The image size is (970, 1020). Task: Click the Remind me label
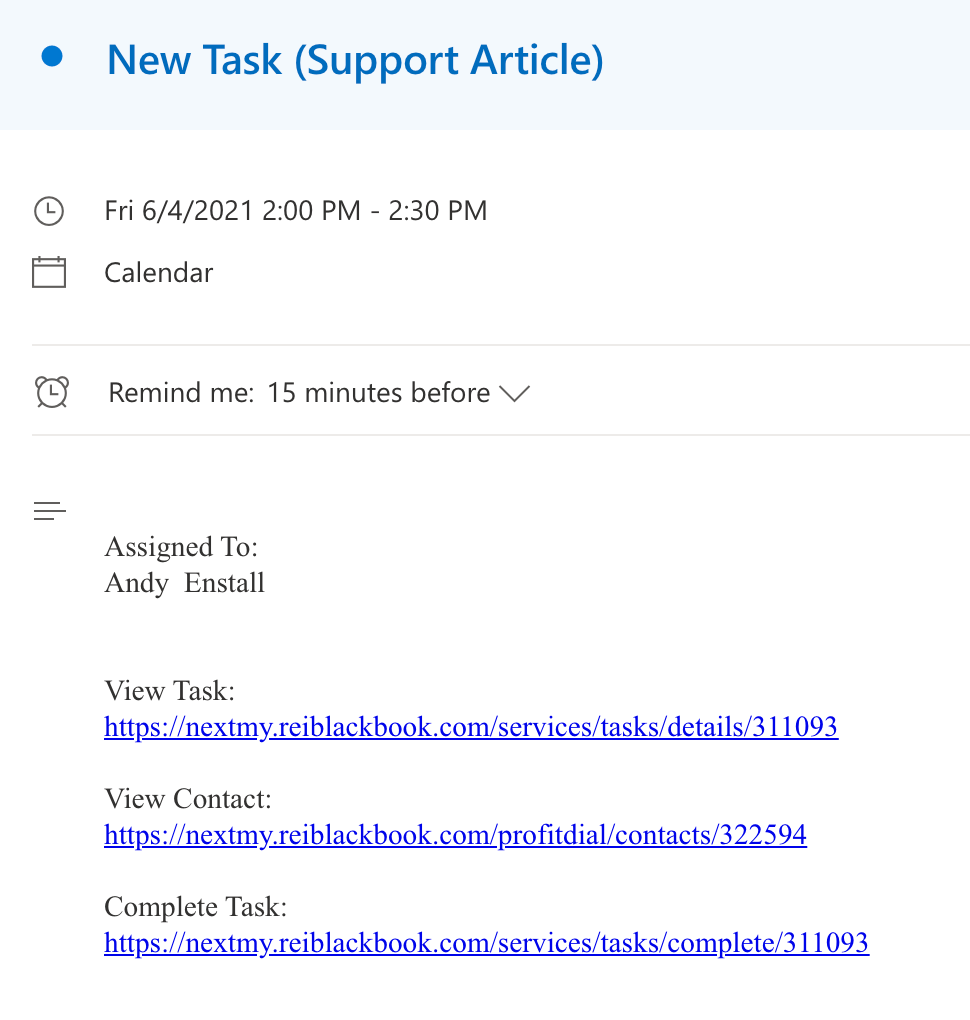coord(182,393)
